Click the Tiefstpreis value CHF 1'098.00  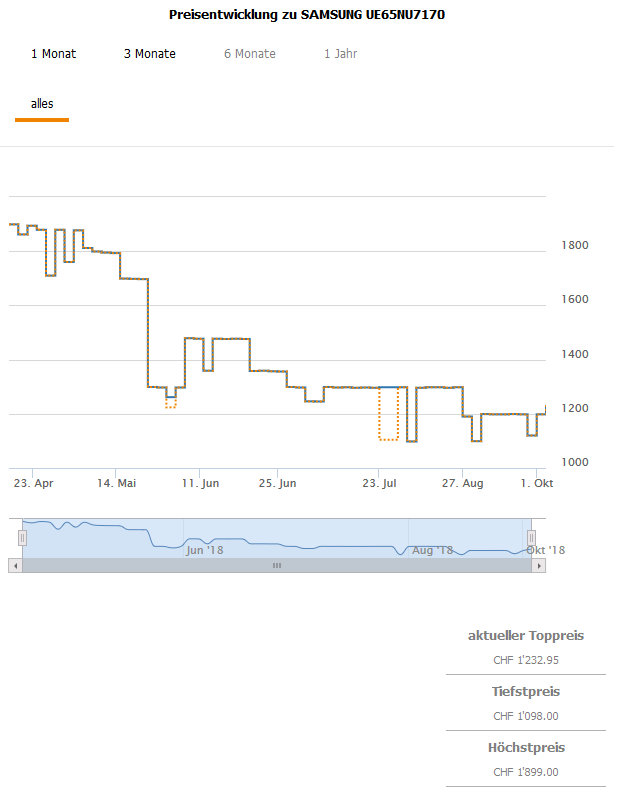[526, 716]
